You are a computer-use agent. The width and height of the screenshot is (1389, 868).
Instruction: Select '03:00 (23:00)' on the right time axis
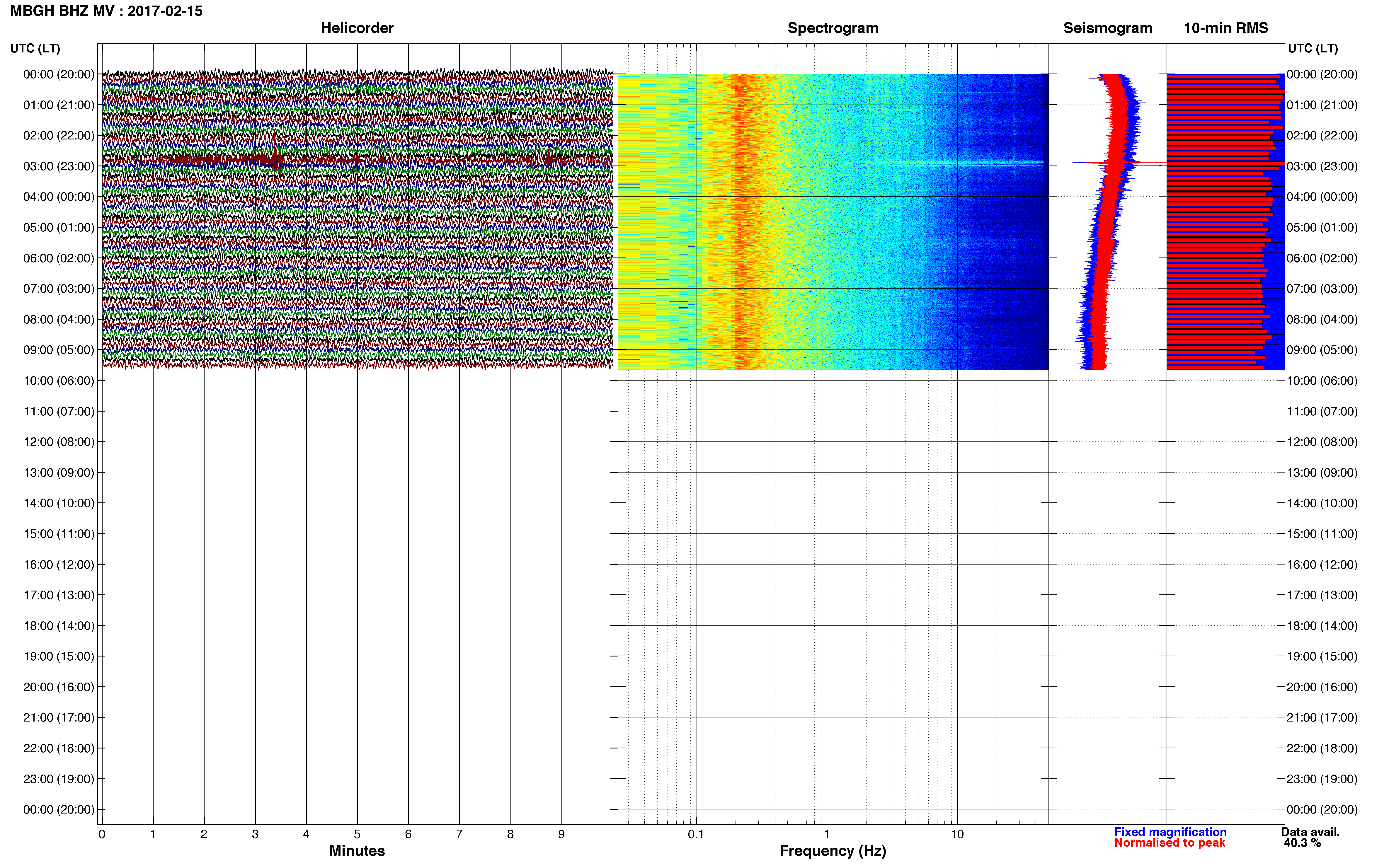[1322, 166]
